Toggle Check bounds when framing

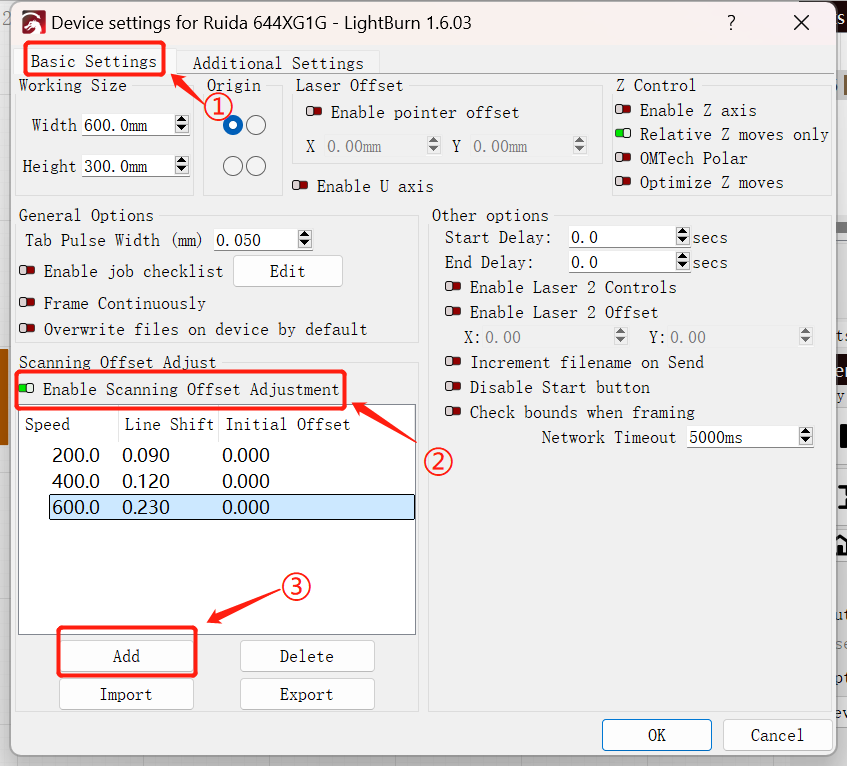coord(453,412)
